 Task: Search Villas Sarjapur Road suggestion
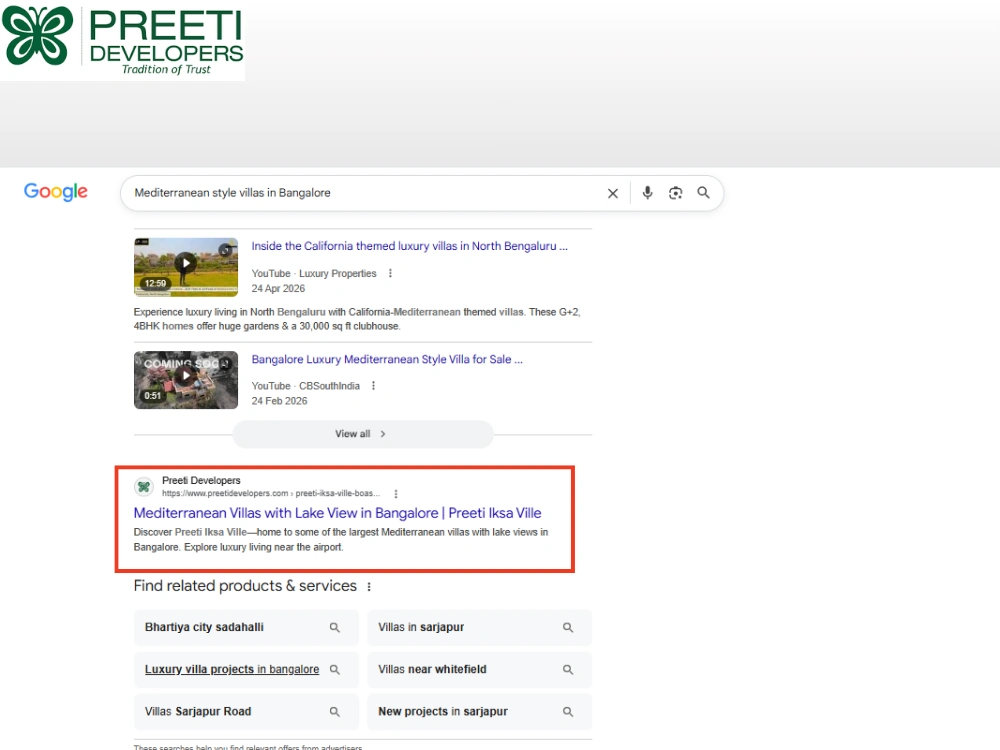[246, 712]
